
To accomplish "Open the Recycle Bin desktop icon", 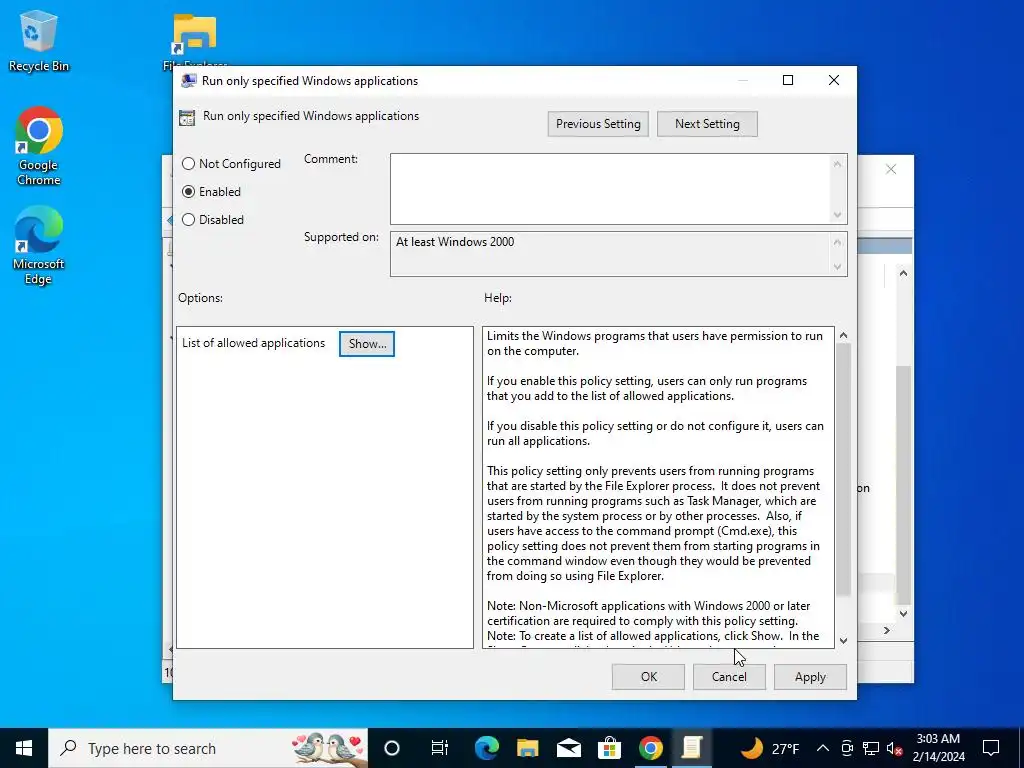I will pos(39,41).
